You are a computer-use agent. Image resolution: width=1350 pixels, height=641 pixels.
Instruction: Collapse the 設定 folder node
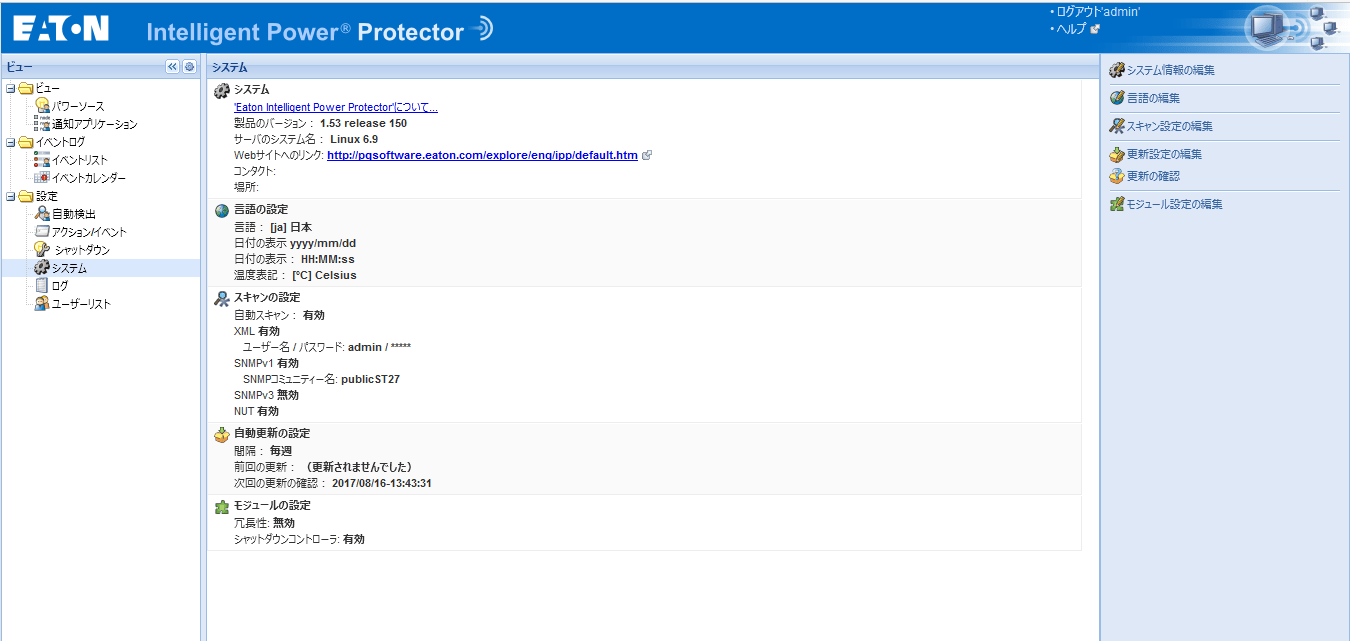point(10,195)
